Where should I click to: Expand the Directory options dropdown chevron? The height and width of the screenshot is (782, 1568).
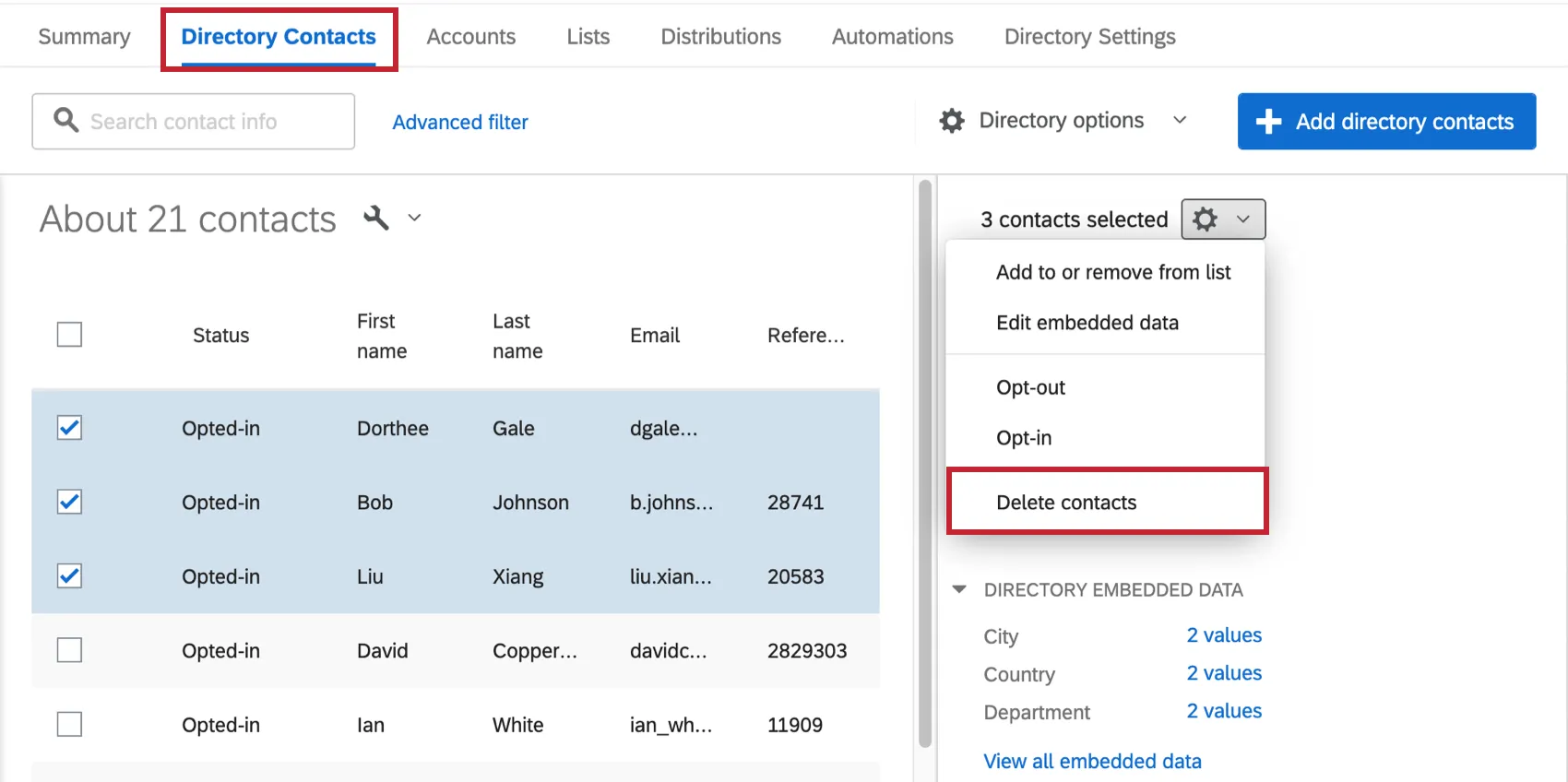1179,121
